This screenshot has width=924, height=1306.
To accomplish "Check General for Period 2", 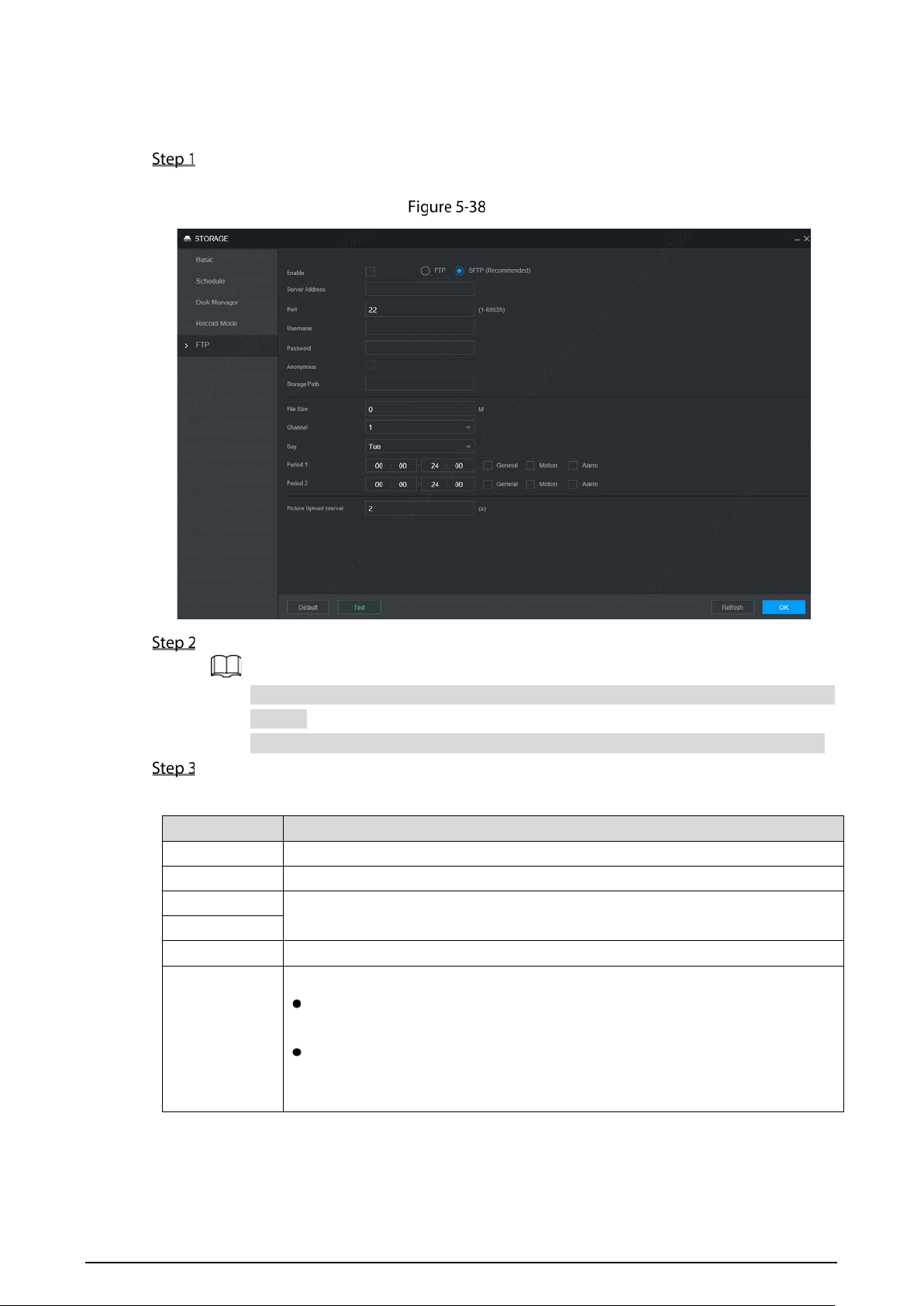I will pos(488,484).
